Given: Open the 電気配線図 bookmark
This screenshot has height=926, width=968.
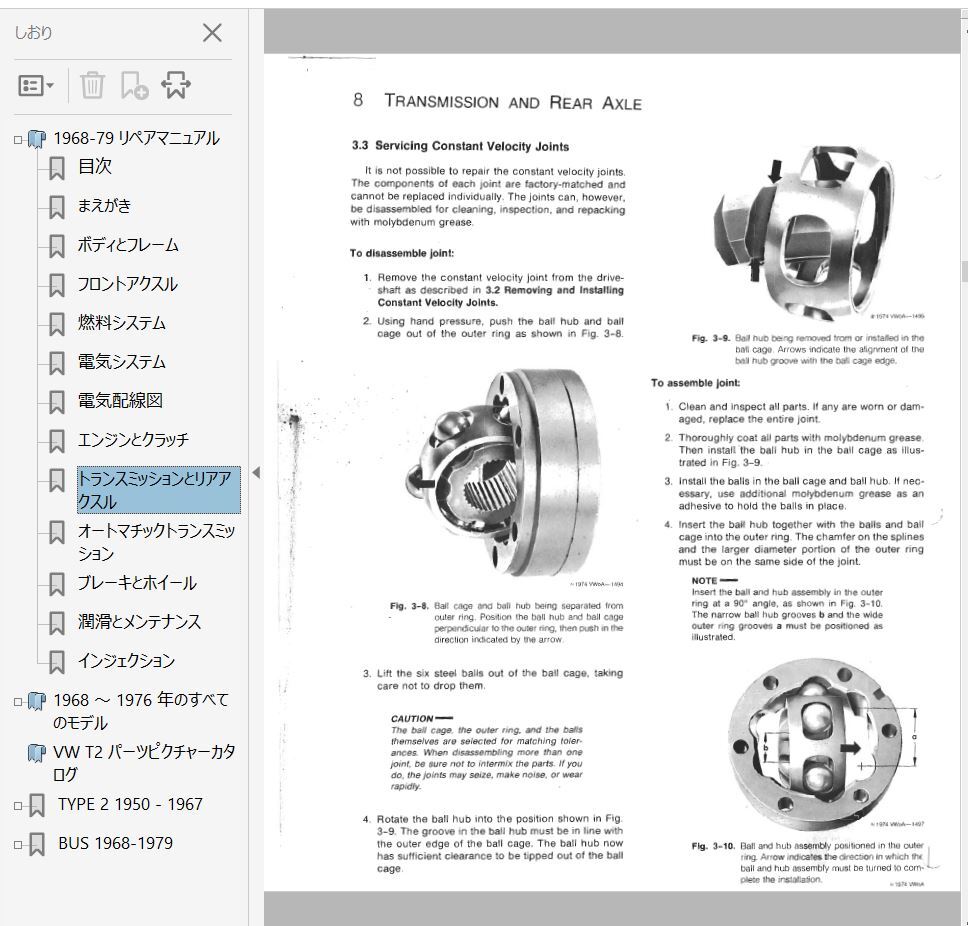Looking at the screenshot, I should 120,401.
